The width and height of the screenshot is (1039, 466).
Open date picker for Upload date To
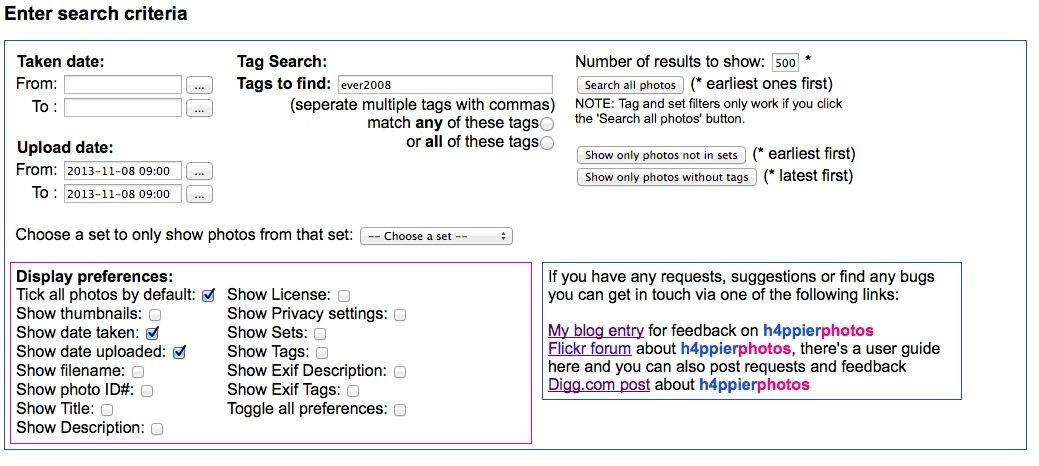click(200, 194)
